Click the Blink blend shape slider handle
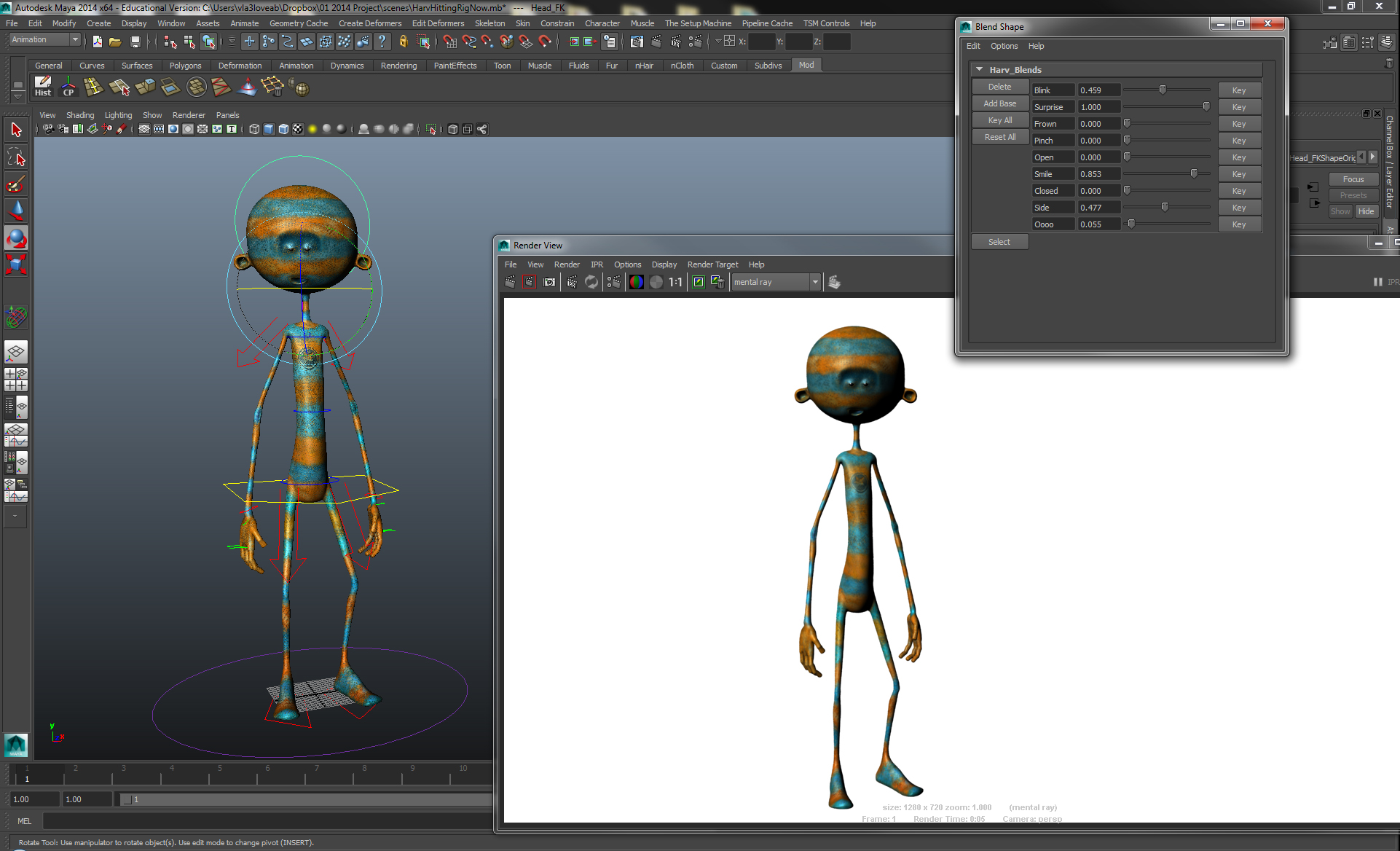The height and width of the screenshot is (851, 1400). pyautogui.click(x=1163, y=90)
